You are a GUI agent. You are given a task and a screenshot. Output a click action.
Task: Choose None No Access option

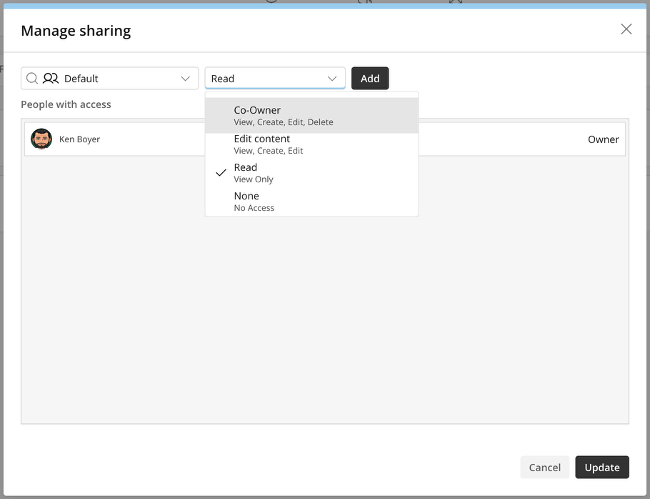click(312, 201)
